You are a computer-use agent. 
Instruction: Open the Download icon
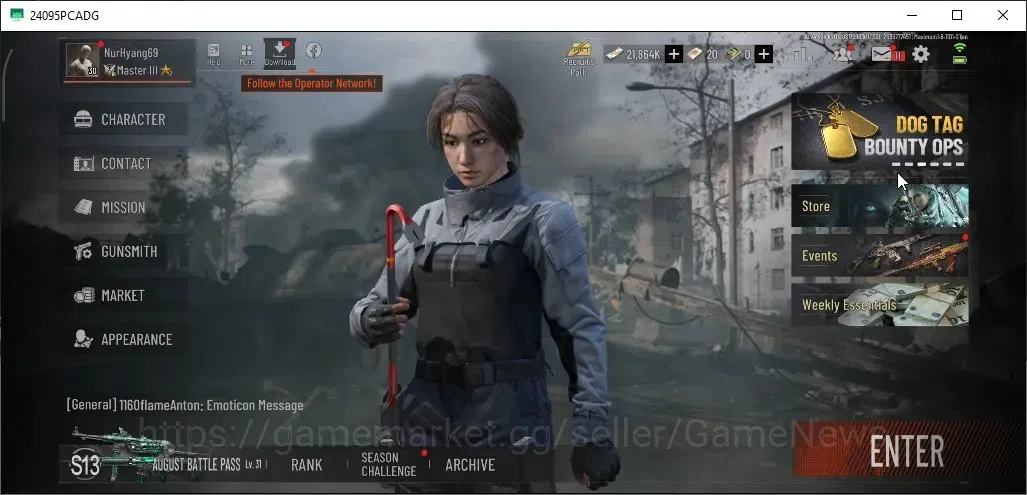coord(280,53)
